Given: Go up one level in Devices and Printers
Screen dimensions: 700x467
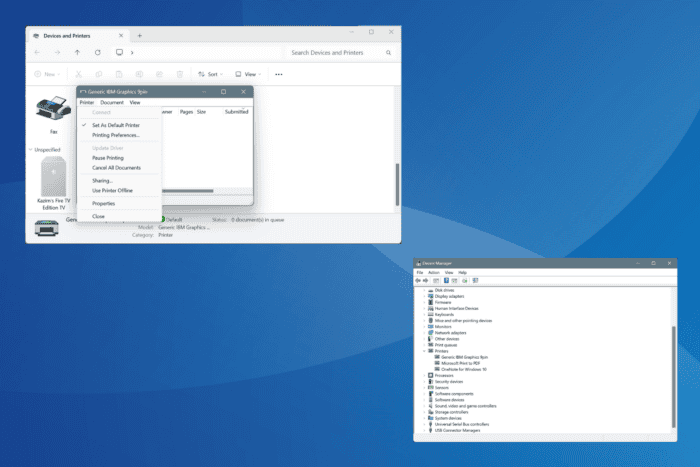Looking at the screenshot, I should click(x=77, y=53).
